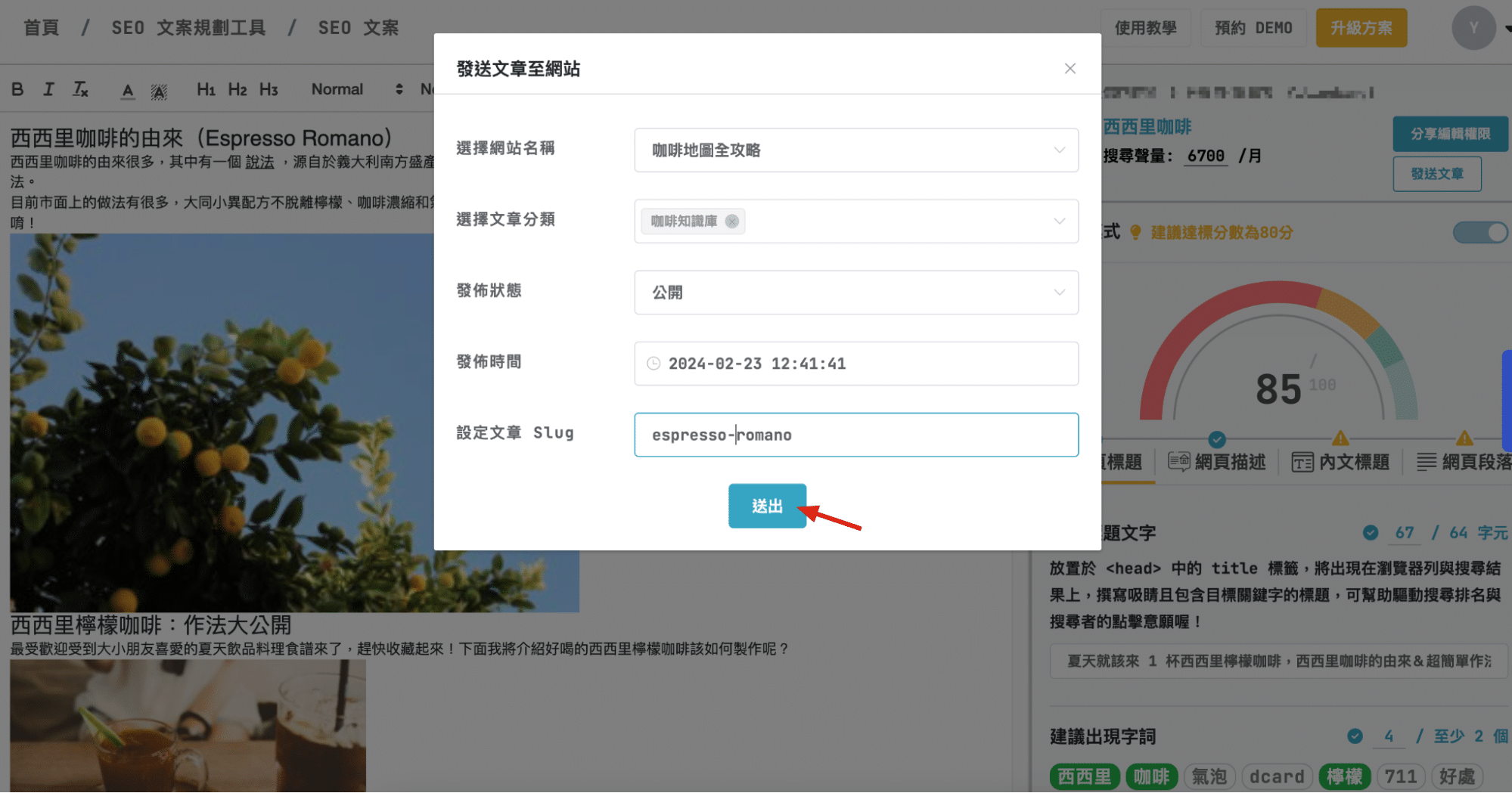Open the 發佈狀態 dropdown
This screenshot has height=793, width=1512.
(x=855, y=293)
